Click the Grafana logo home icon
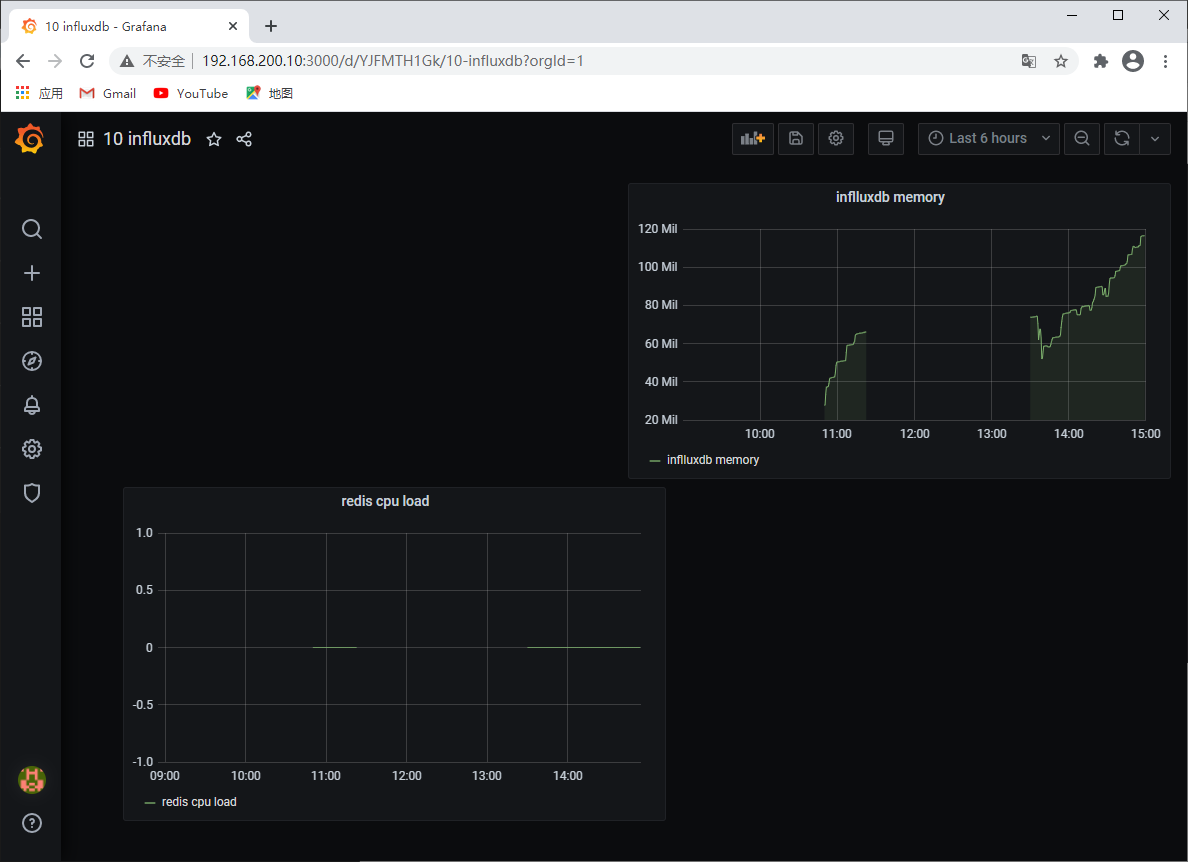1188x862 pixels. point(30,139)
